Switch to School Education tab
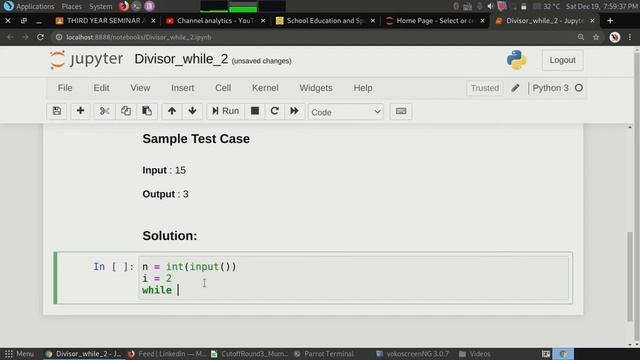 [x=325, y=20]
